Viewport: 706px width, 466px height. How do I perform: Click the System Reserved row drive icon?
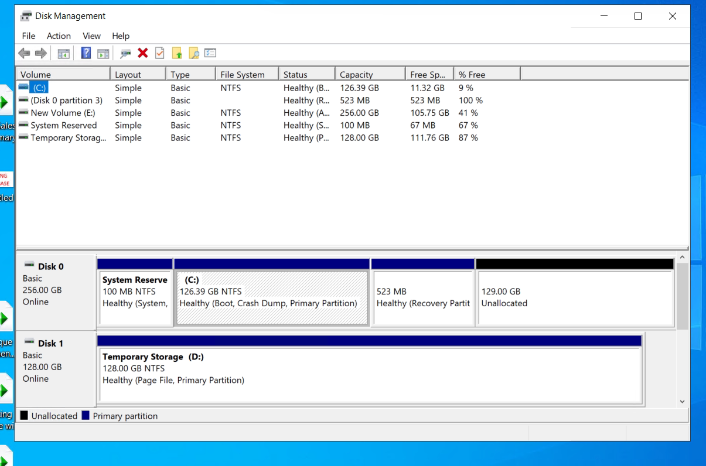(23, 125)
